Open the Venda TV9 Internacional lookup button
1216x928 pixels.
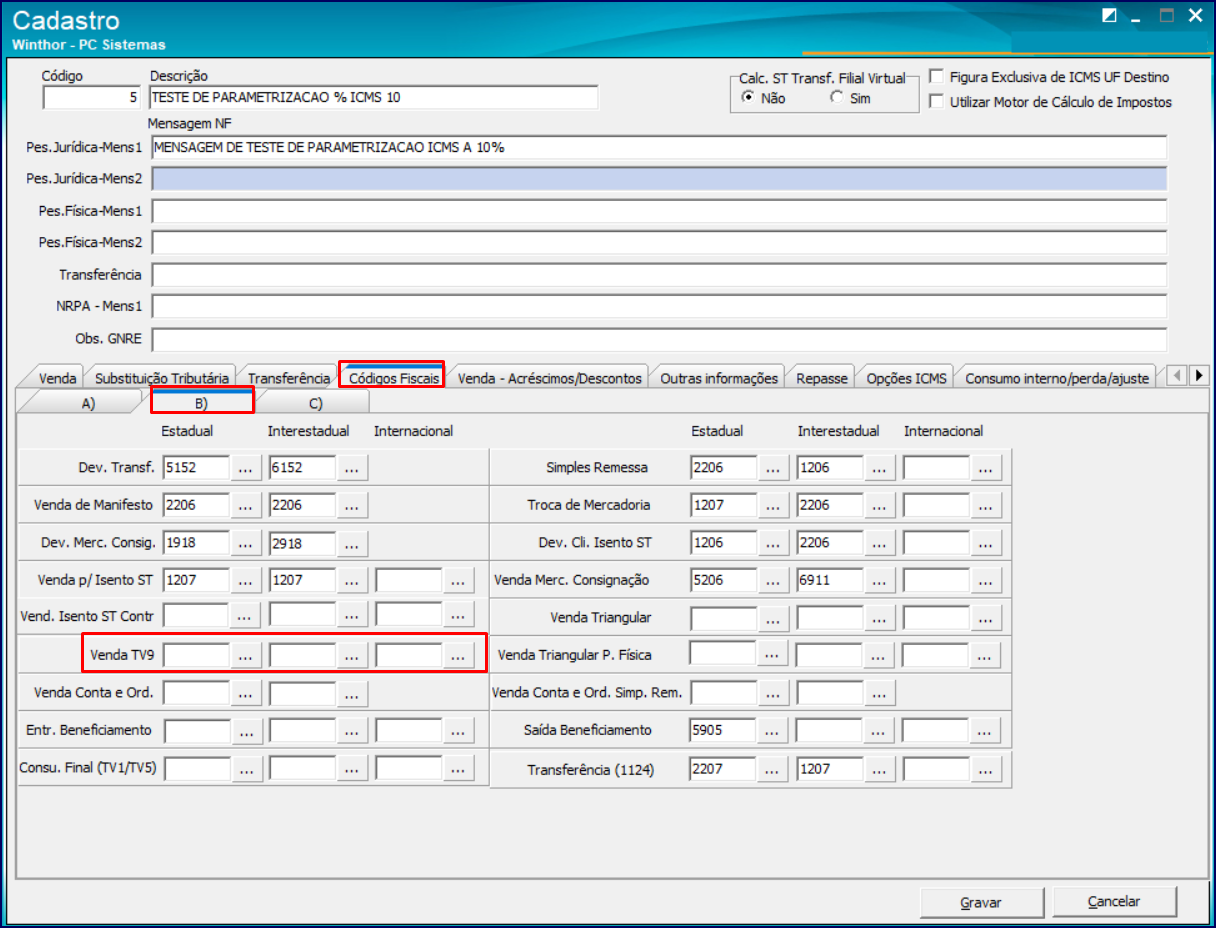coord(457,655)
